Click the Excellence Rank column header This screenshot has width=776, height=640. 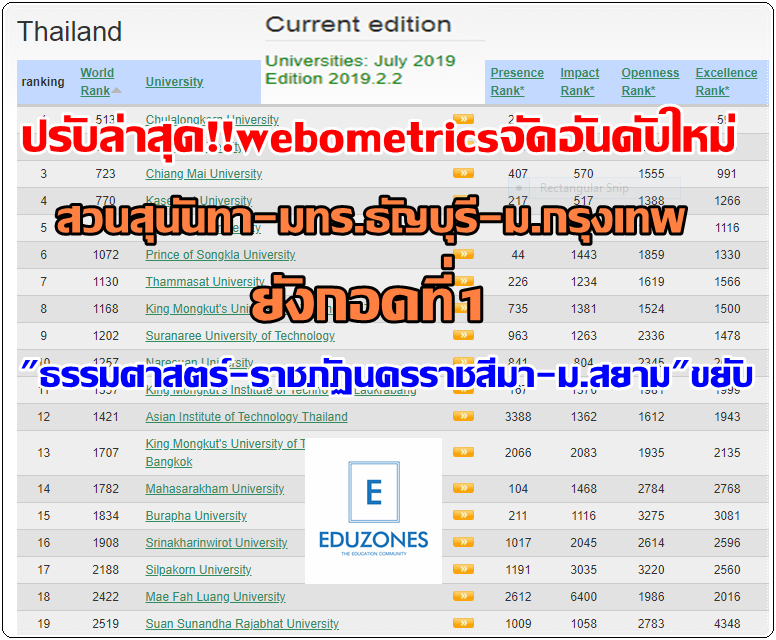725,82
